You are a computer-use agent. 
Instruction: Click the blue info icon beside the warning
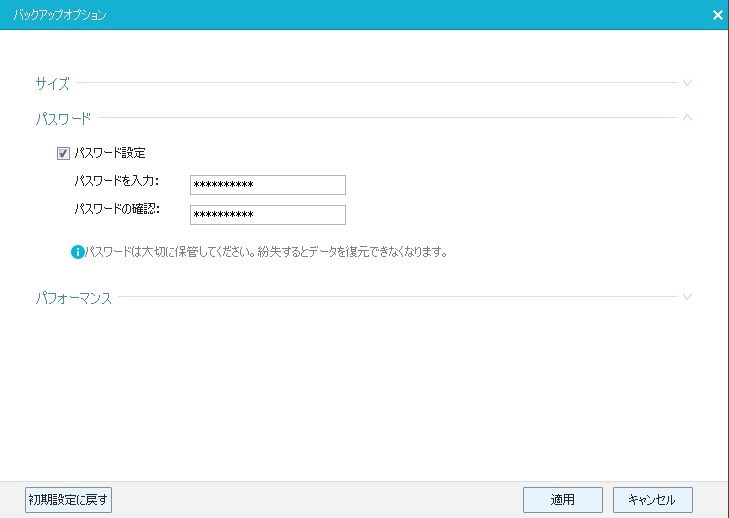tap(77, 252)
